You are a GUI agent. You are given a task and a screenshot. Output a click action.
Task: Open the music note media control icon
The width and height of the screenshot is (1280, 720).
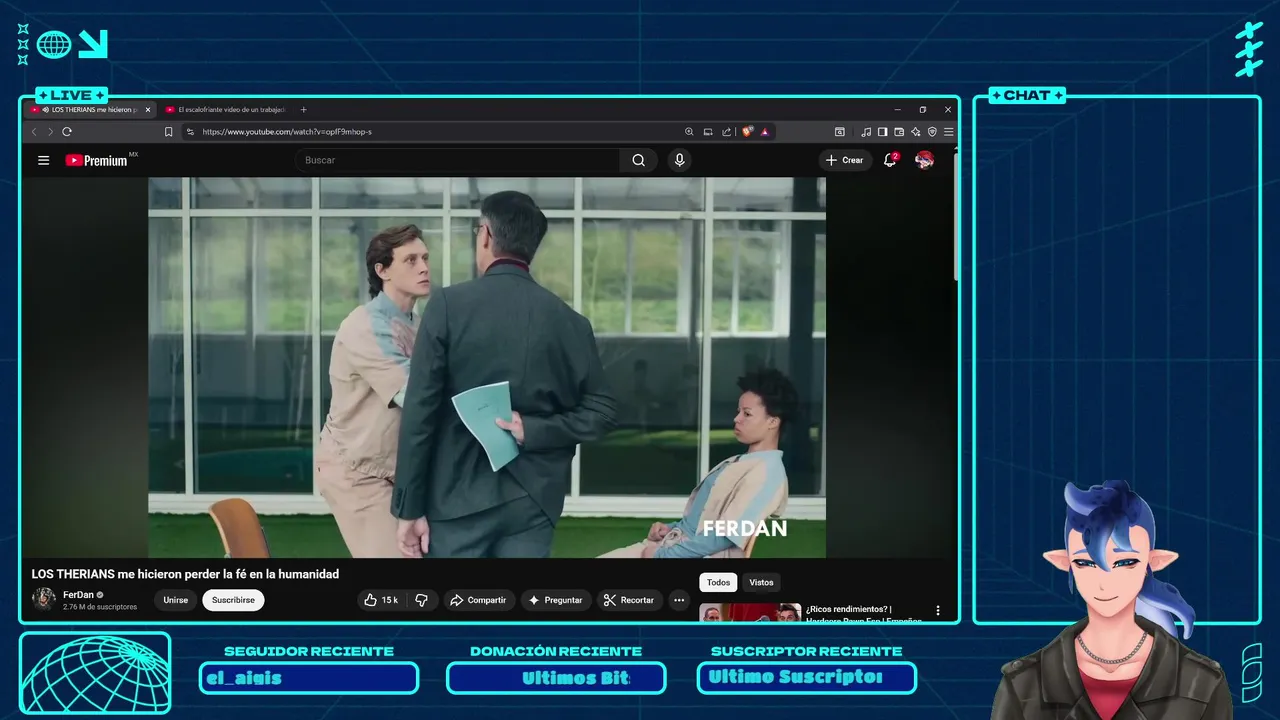[x=866, y=131]
